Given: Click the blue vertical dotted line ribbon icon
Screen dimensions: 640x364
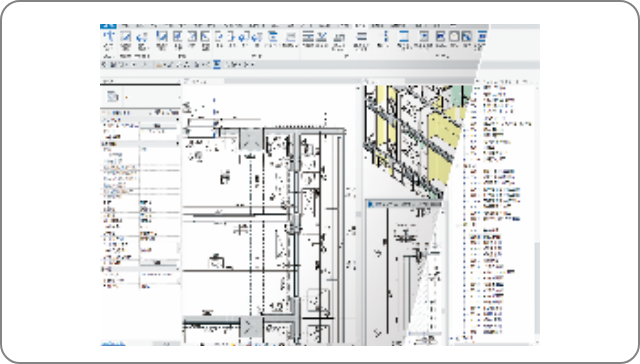Looking at the screenshot, I should tap(386, 36).
